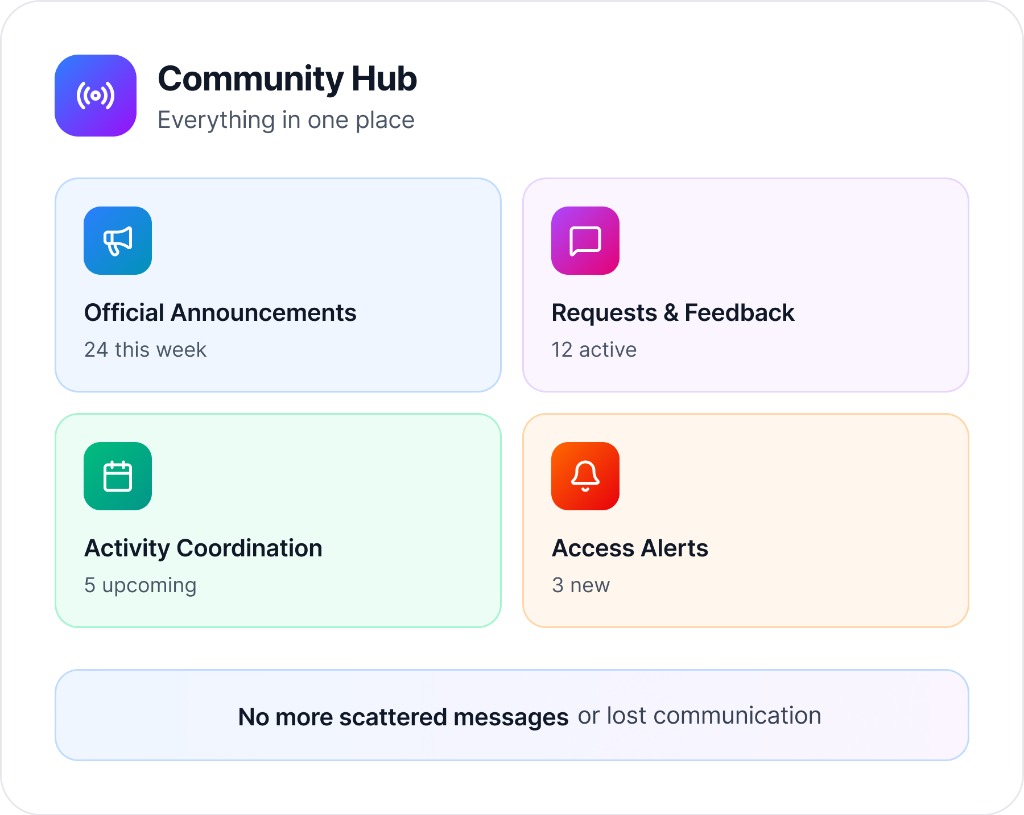Screen dimensions: 1024x815
Task: Click the Community Hub broadcast logo icon
Action: coord(95,96)
